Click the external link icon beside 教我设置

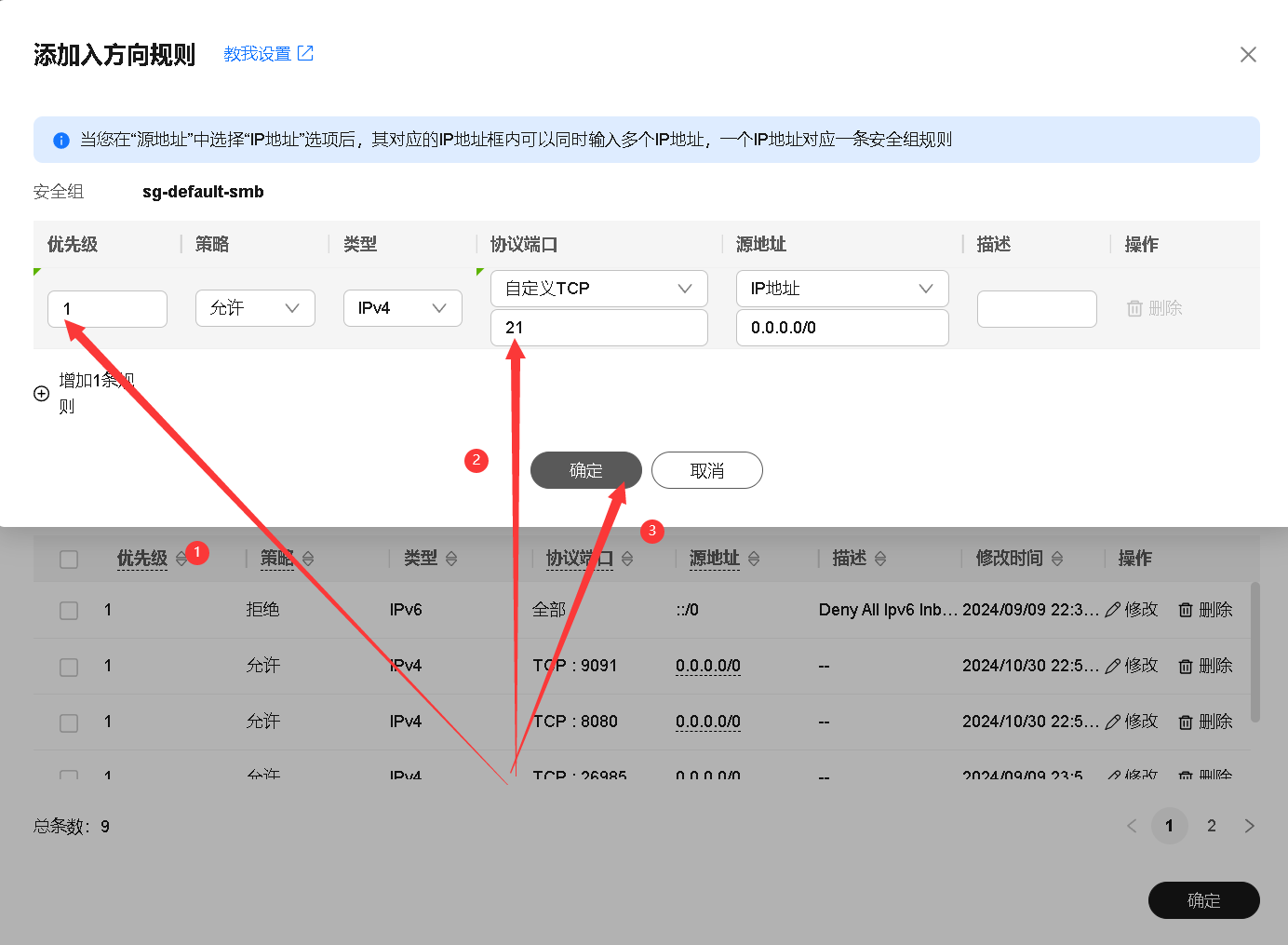click(x=307, y=53)
